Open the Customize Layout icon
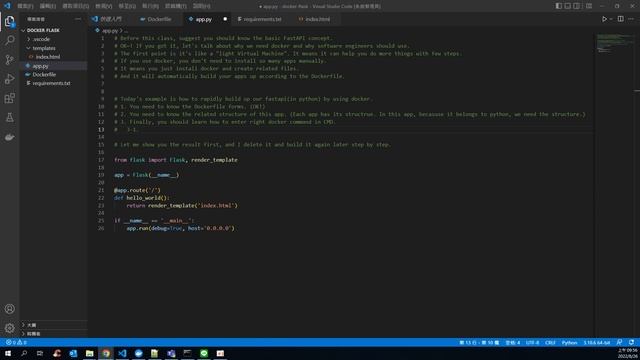Viewport: 640px width, 360px height. [589, 6]
